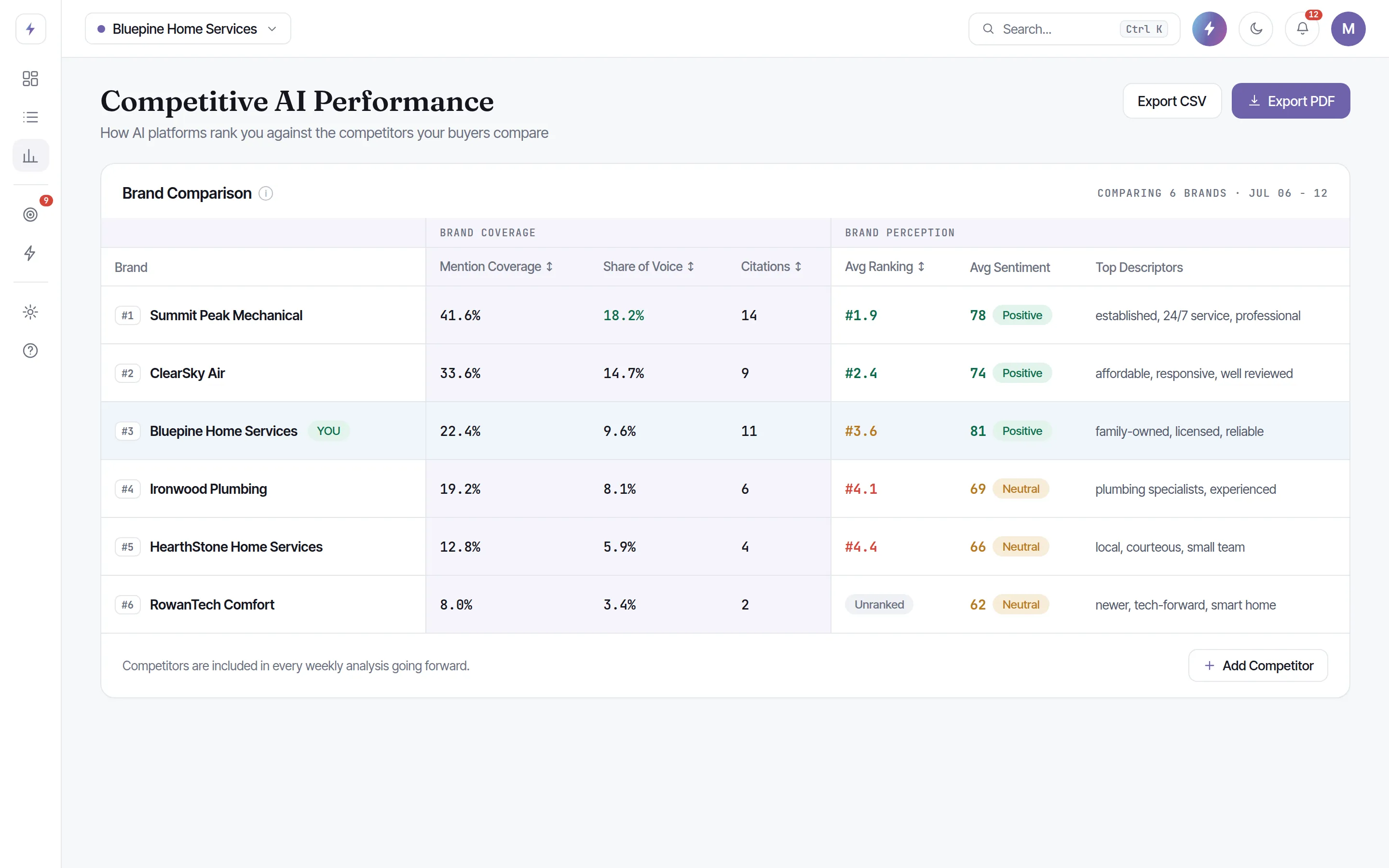Click ClearSky Air's Positive sentiment badge
The image size is (1389, 868).
[x=1021, y=373]
